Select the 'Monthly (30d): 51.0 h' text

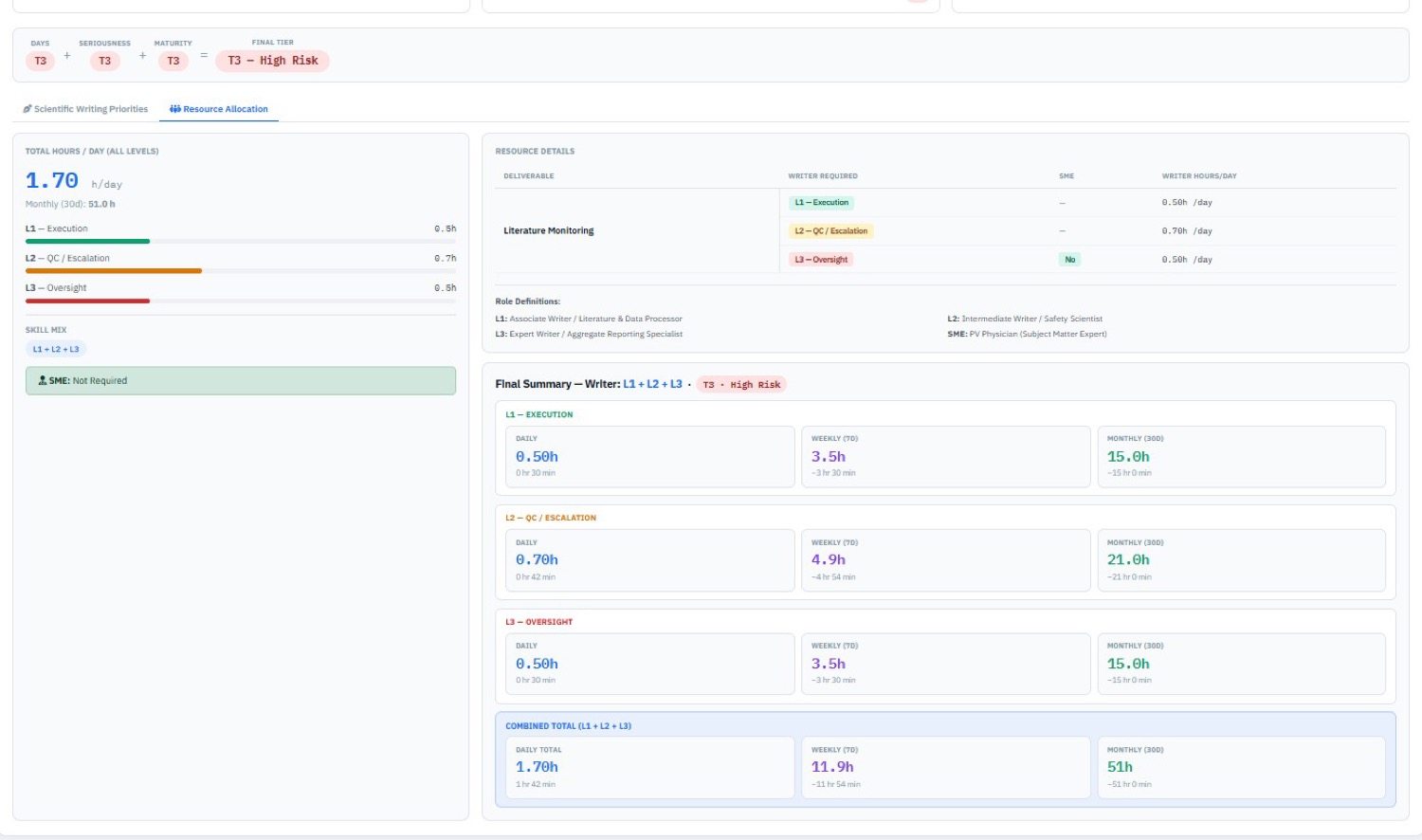coord(70,204)
